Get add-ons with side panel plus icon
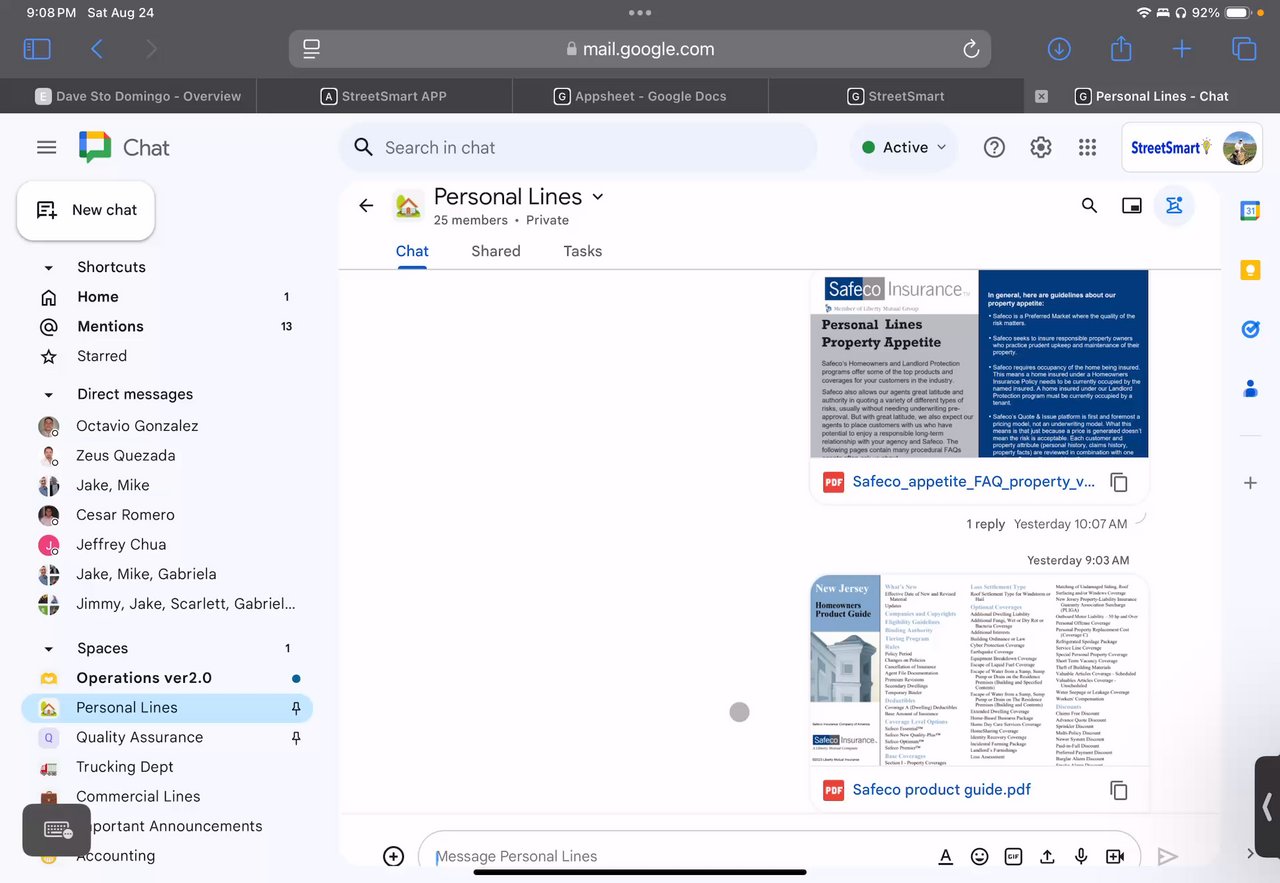The height and width of the screenshot is (883, 1280). [x=1250, y=483]
